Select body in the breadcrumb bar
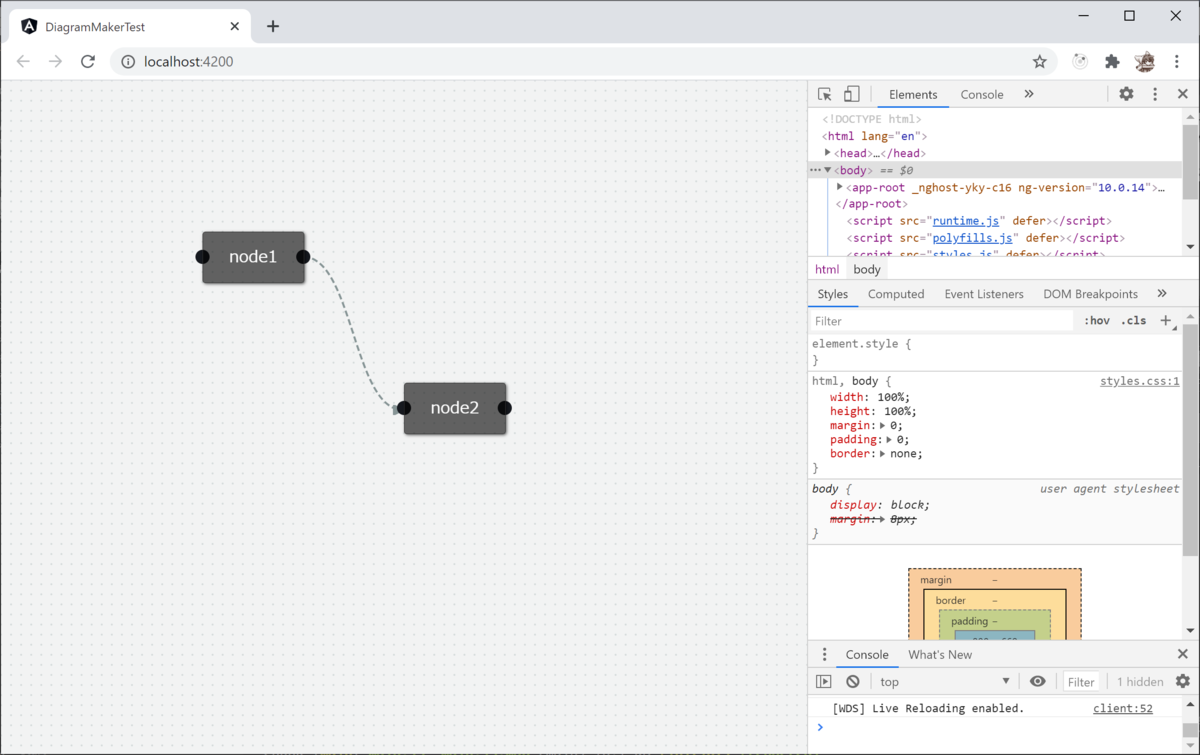 [867, 269]
